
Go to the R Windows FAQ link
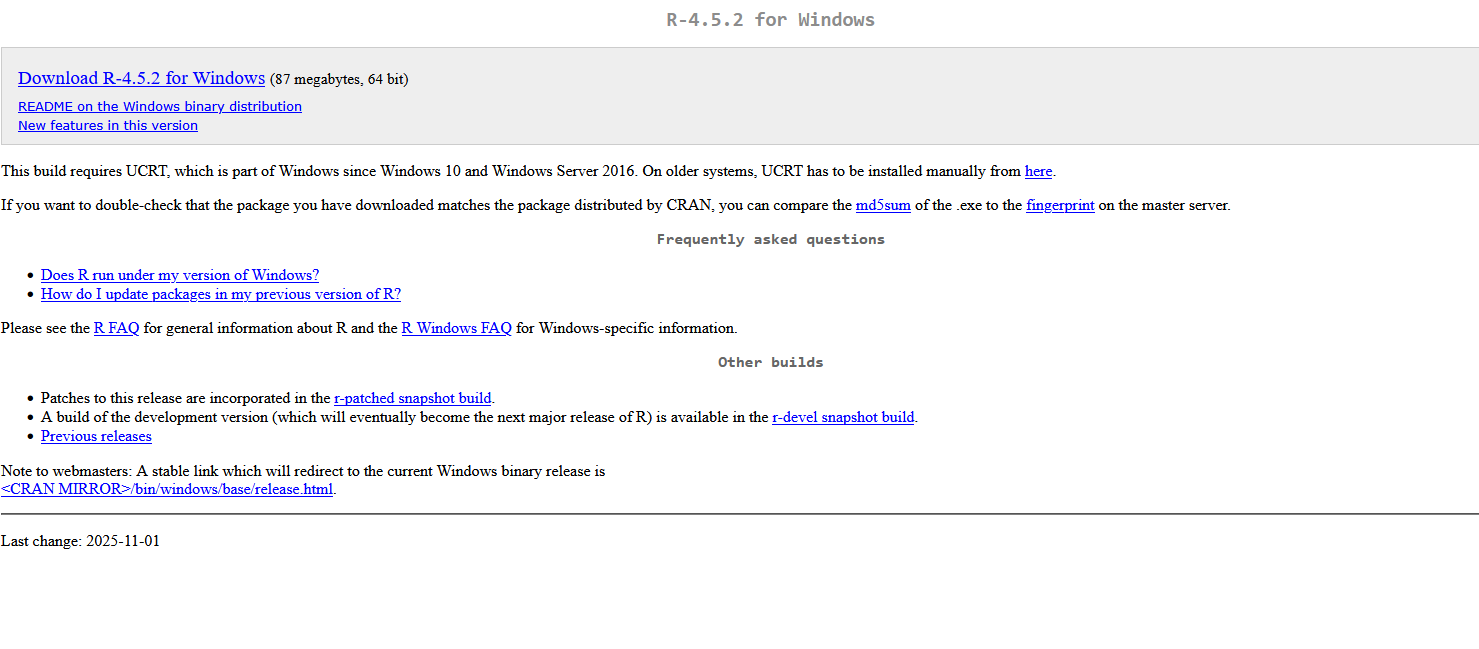[x=456, y=328]
